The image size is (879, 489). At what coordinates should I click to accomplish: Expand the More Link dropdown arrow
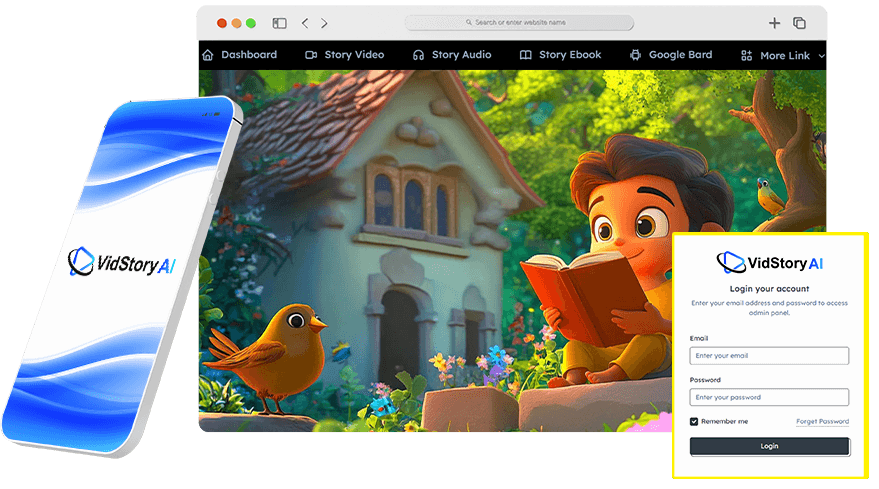821,56
